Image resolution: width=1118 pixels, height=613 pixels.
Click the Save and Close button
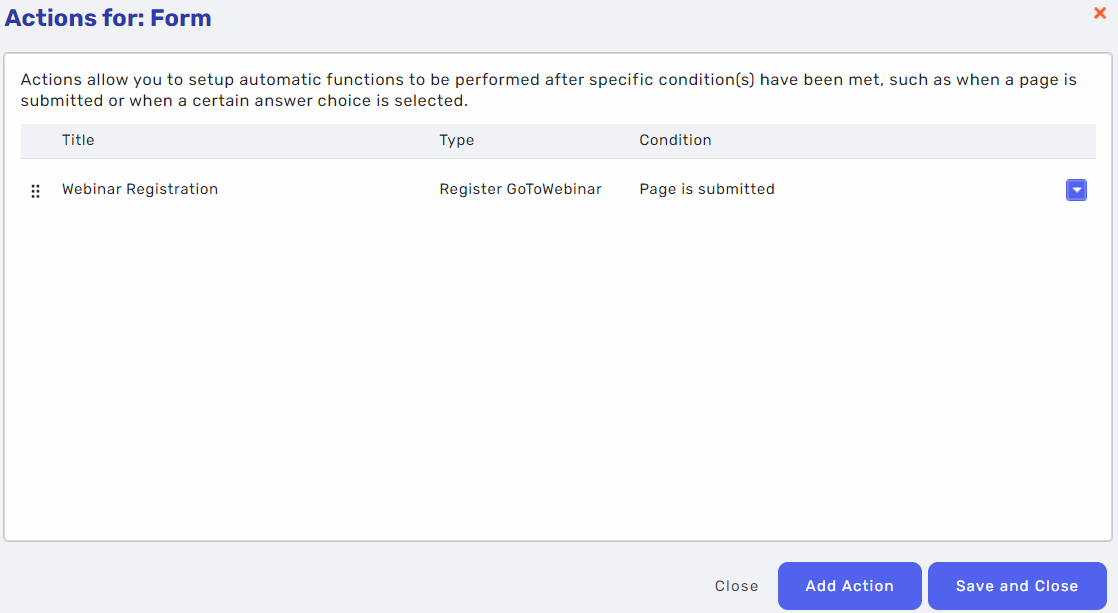[x=1017, y=586]
